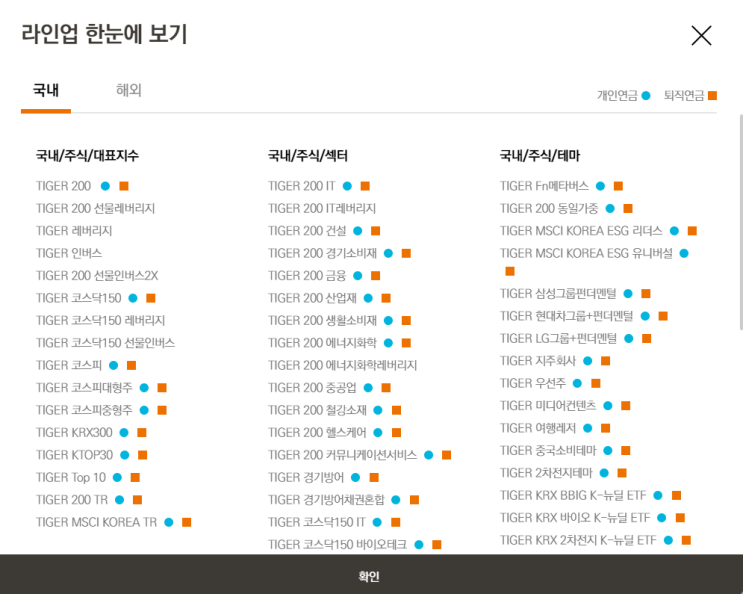Select TIGER 중국소비테마
The height and width of the screenshot is (594, 743).
coord(548,450)
